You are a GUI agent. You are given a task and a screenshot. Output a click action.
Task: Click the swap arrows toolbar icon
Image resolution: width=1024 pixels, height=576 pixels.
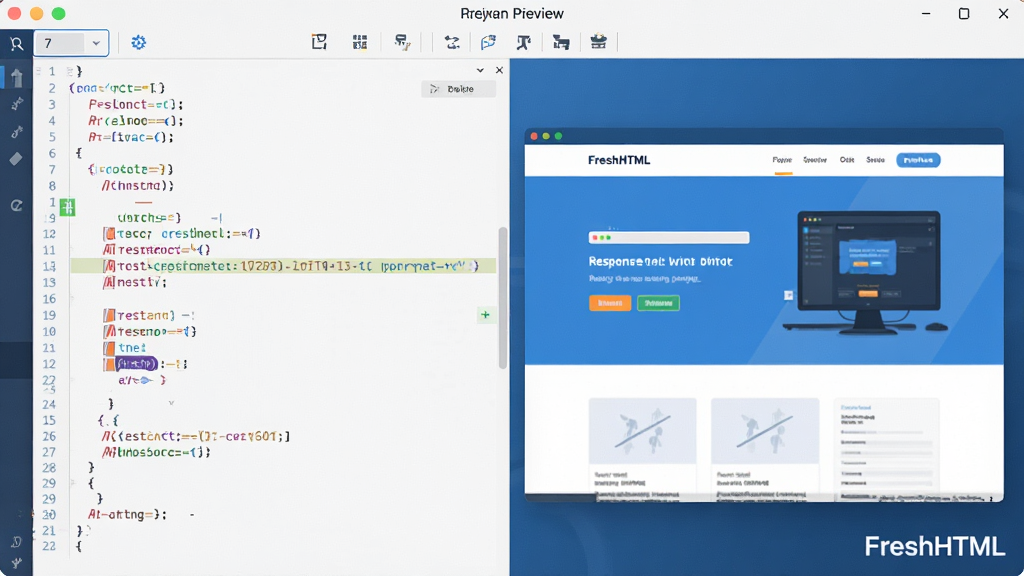point(452,43)
